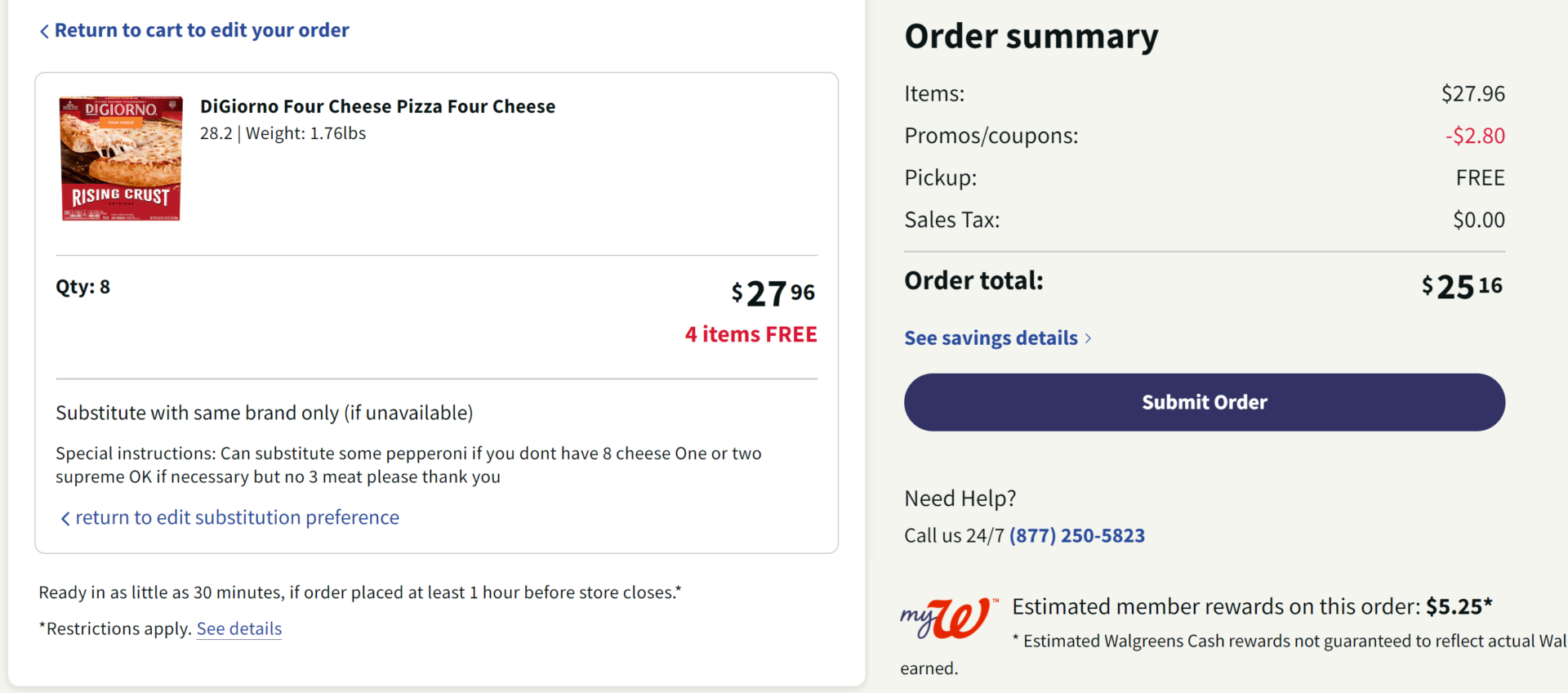The height and width of the screenshot is (693, 1568).
Task: Select the DiGiorno Four Cheese Pizza title
Action: (x=377, y=105)
